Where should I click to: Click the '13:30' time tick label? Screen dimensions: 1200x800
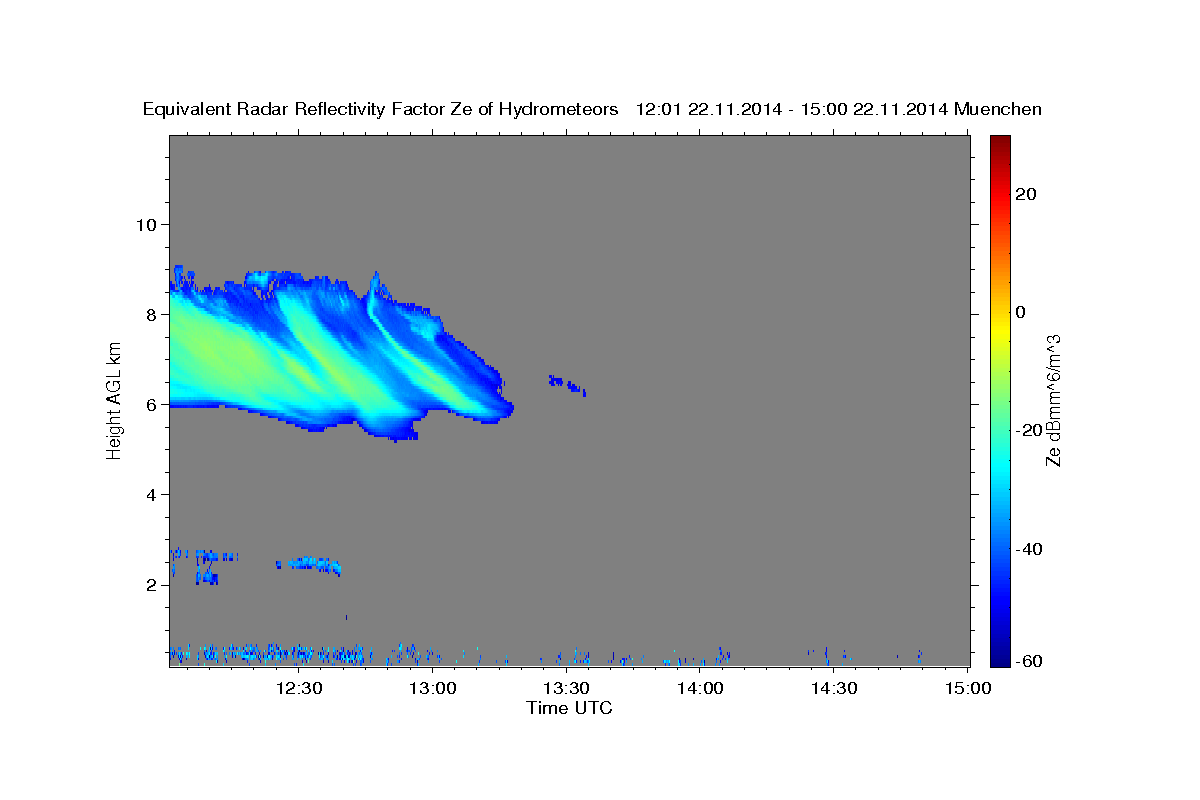tap(567, 688)
